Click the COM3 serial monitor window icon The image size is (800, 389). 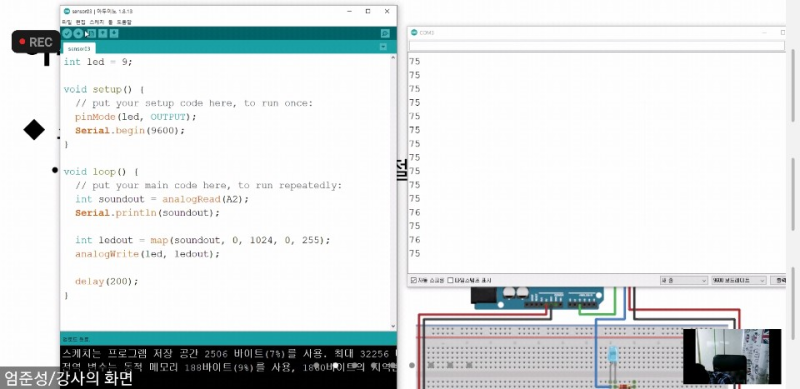click(414, 33)
